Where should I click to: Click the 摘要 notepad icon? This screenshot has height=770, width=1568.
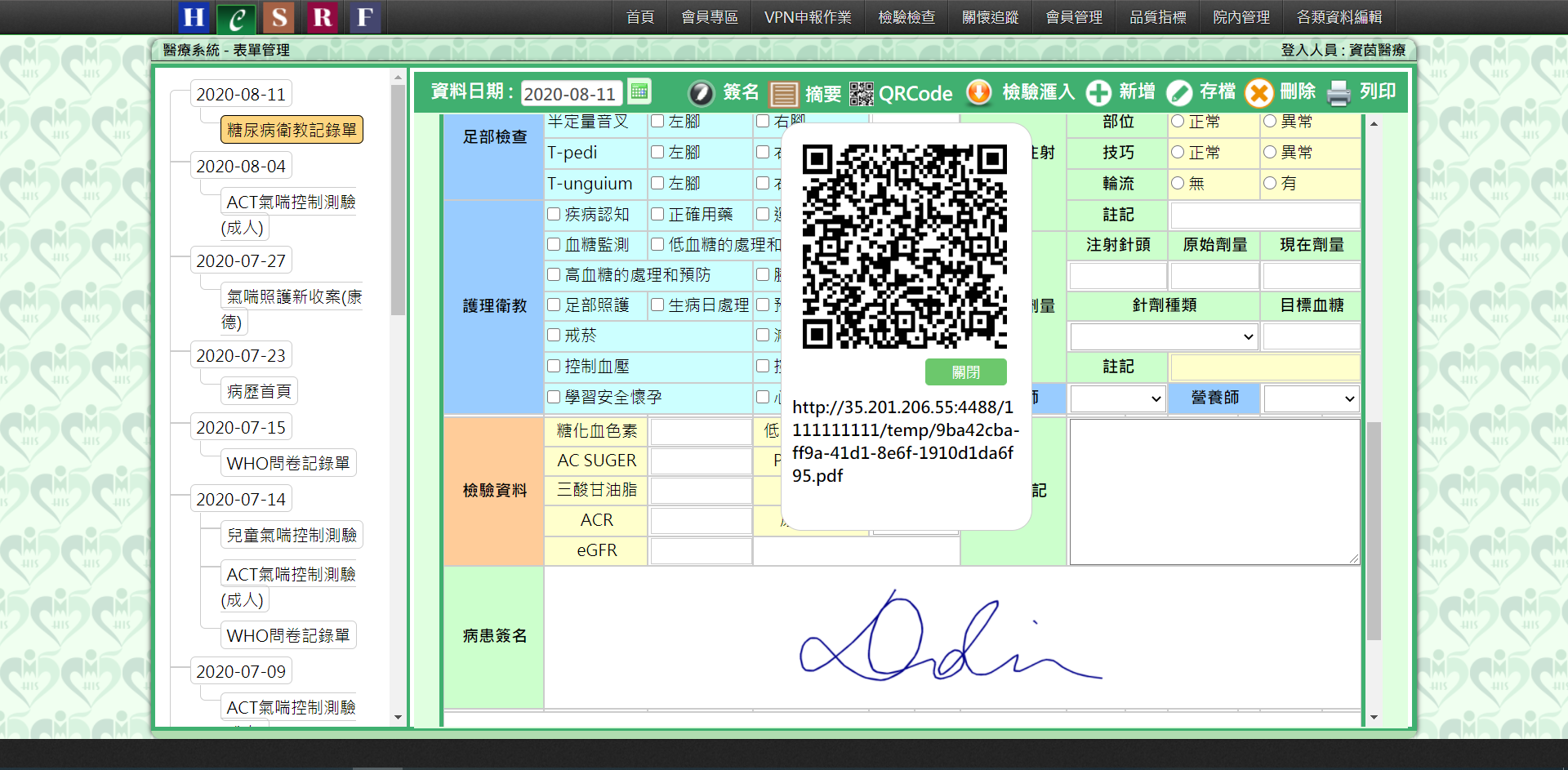tap(783, 94)
